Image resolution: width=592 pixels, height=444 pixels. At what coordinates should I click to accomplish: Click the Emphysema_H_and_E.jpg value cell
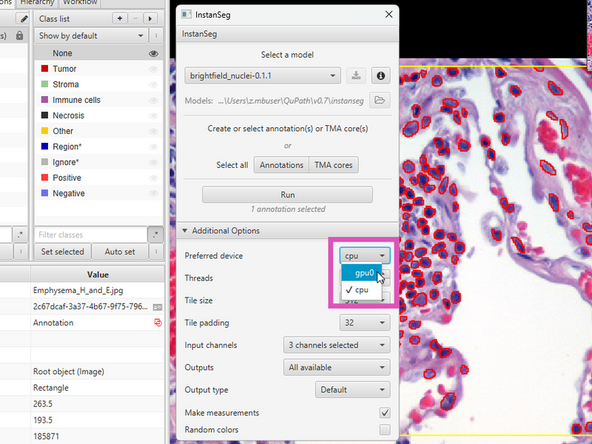97,290
